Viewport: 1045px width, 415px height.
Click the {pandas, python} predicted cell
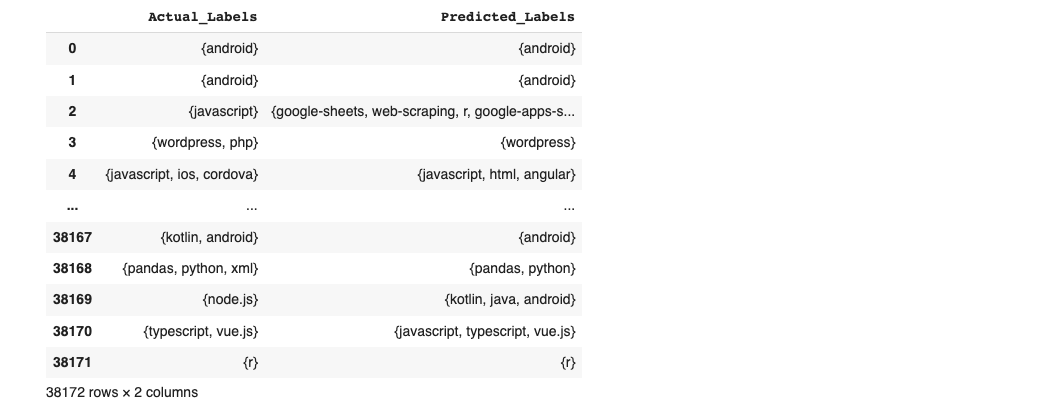tap(522, 268)
